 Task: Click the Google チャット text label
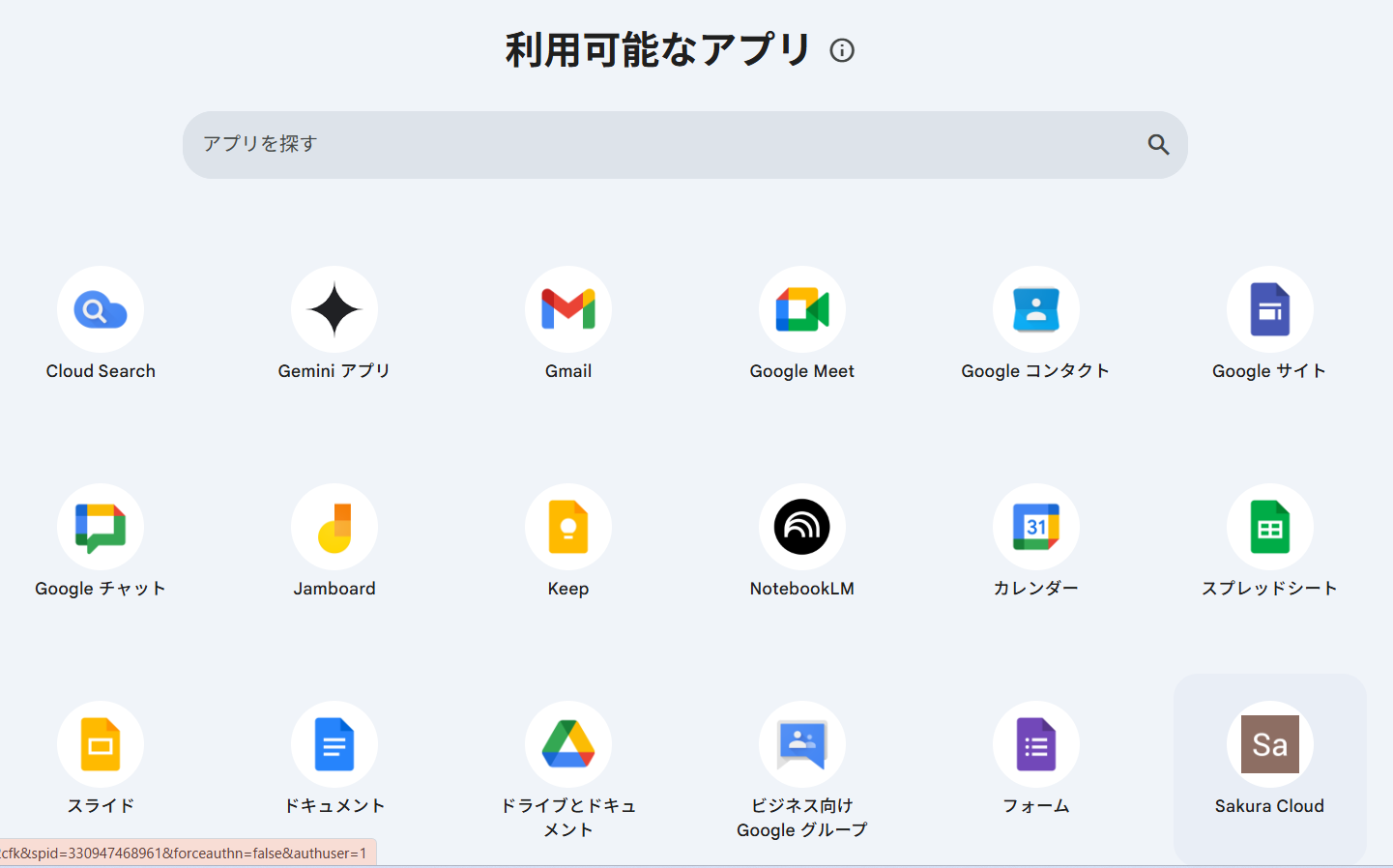(101, 589)
